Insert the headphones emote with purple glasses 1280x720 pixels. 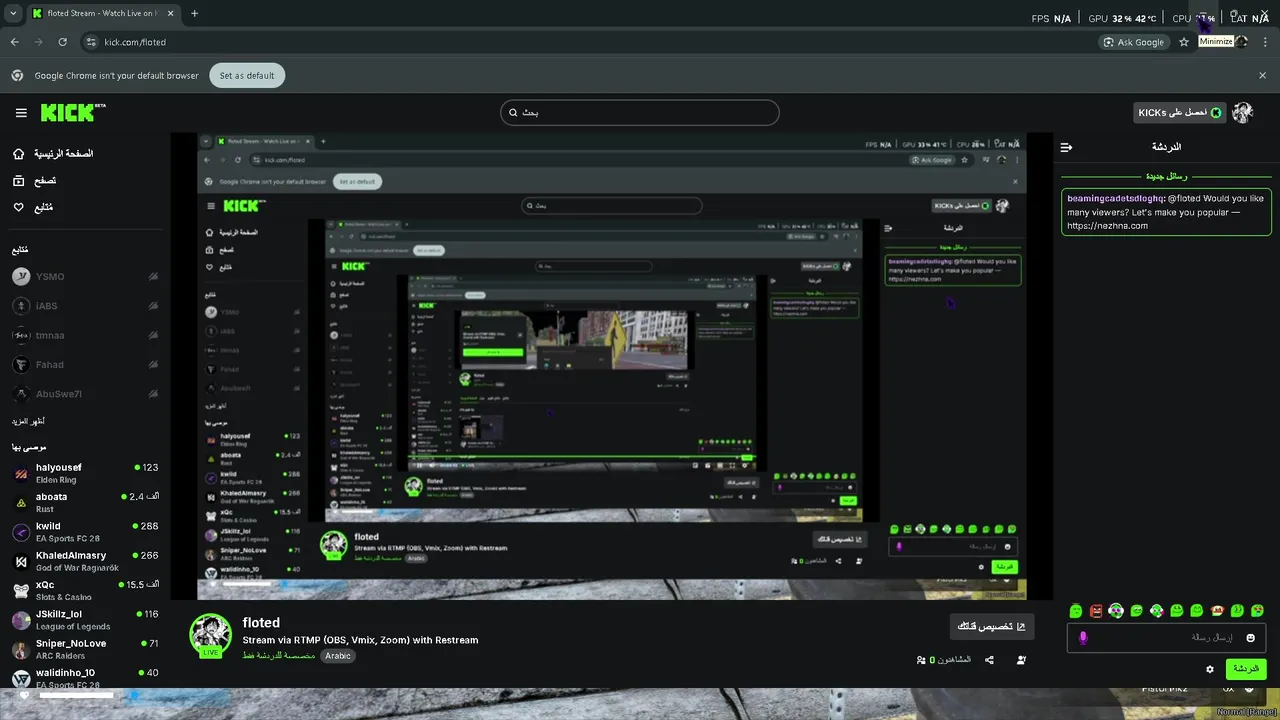tap(1116, 611)
